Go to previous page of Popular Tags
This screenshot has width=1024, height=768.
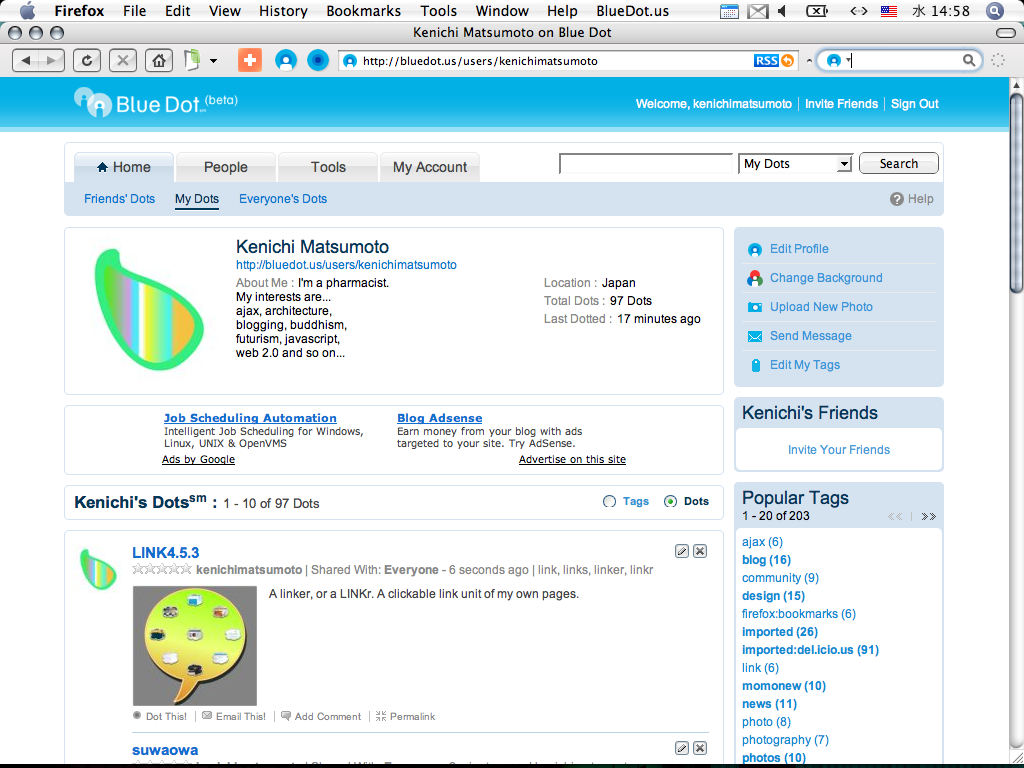[895, 517]
